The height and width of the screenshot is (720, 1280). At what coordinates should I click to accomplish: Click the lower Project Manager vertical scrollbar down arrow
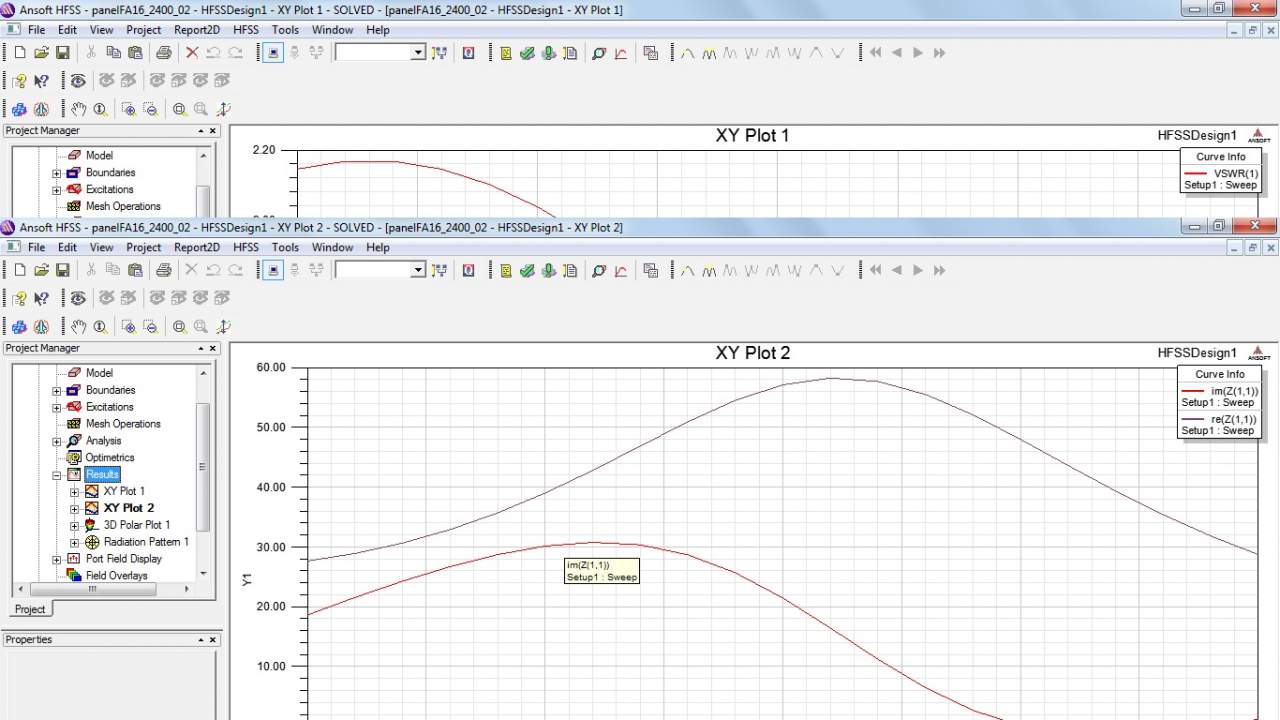tap(203, 574)
